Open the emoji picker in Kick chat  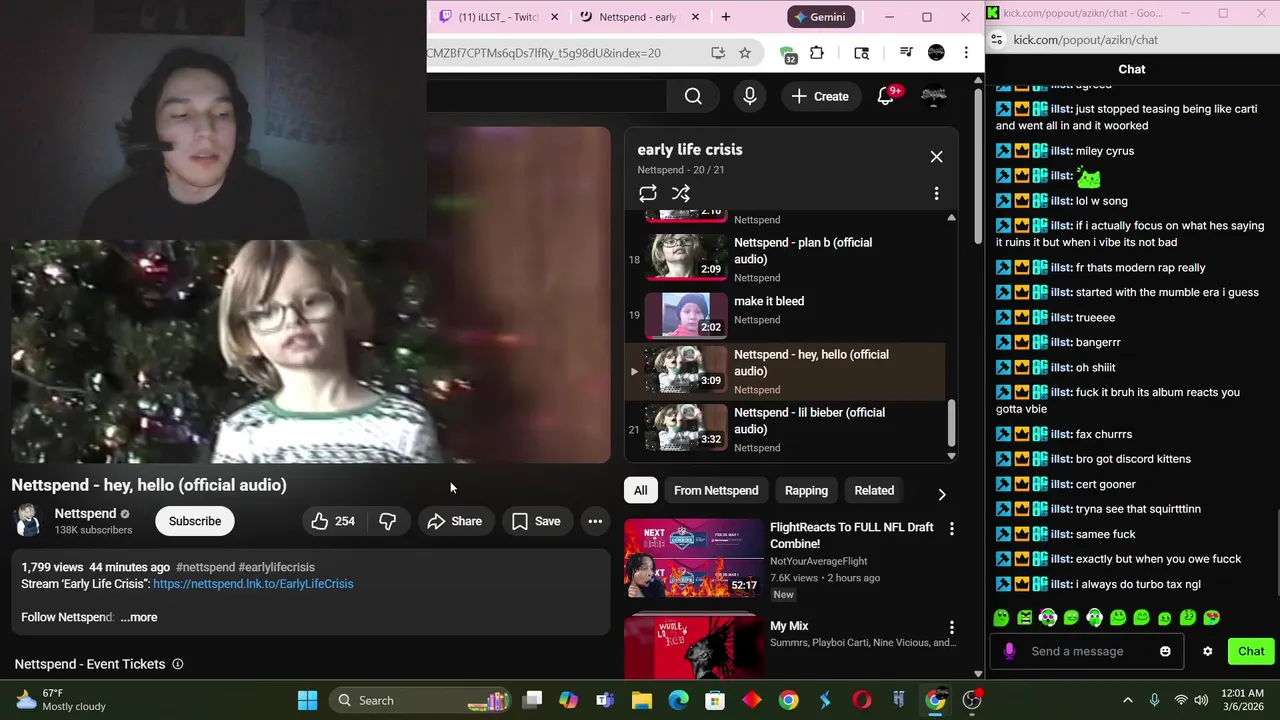click(x=1165, y=651)
